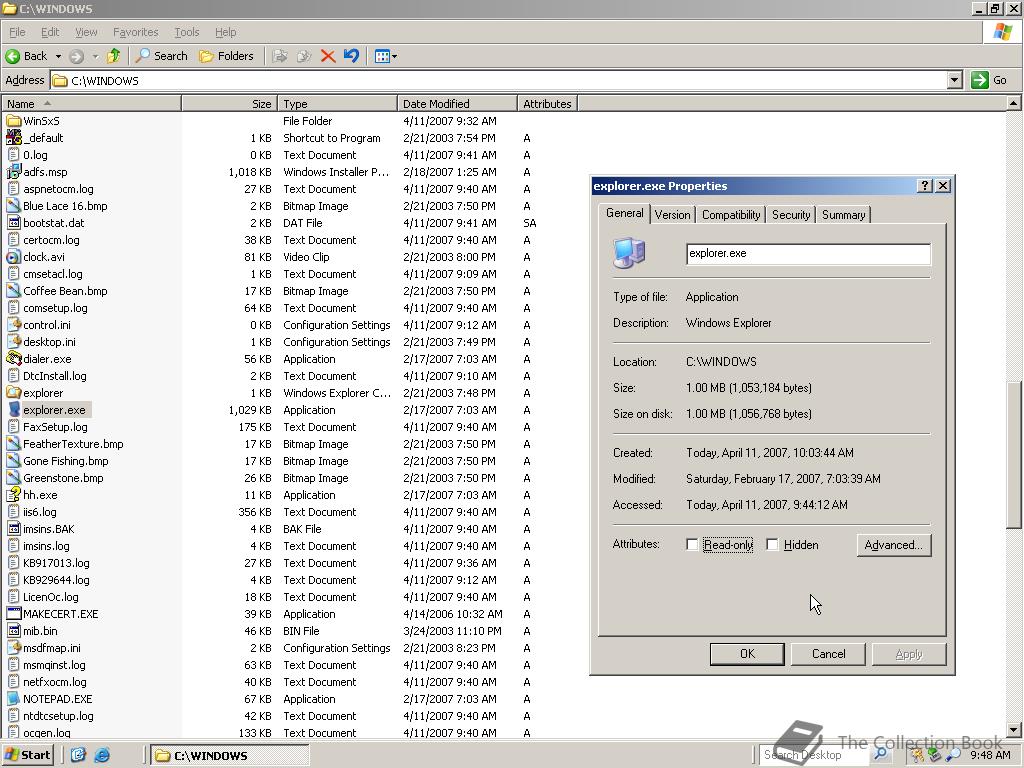1024x768 pixels.
Task: Open the File menu
Action: click(17, 32)
